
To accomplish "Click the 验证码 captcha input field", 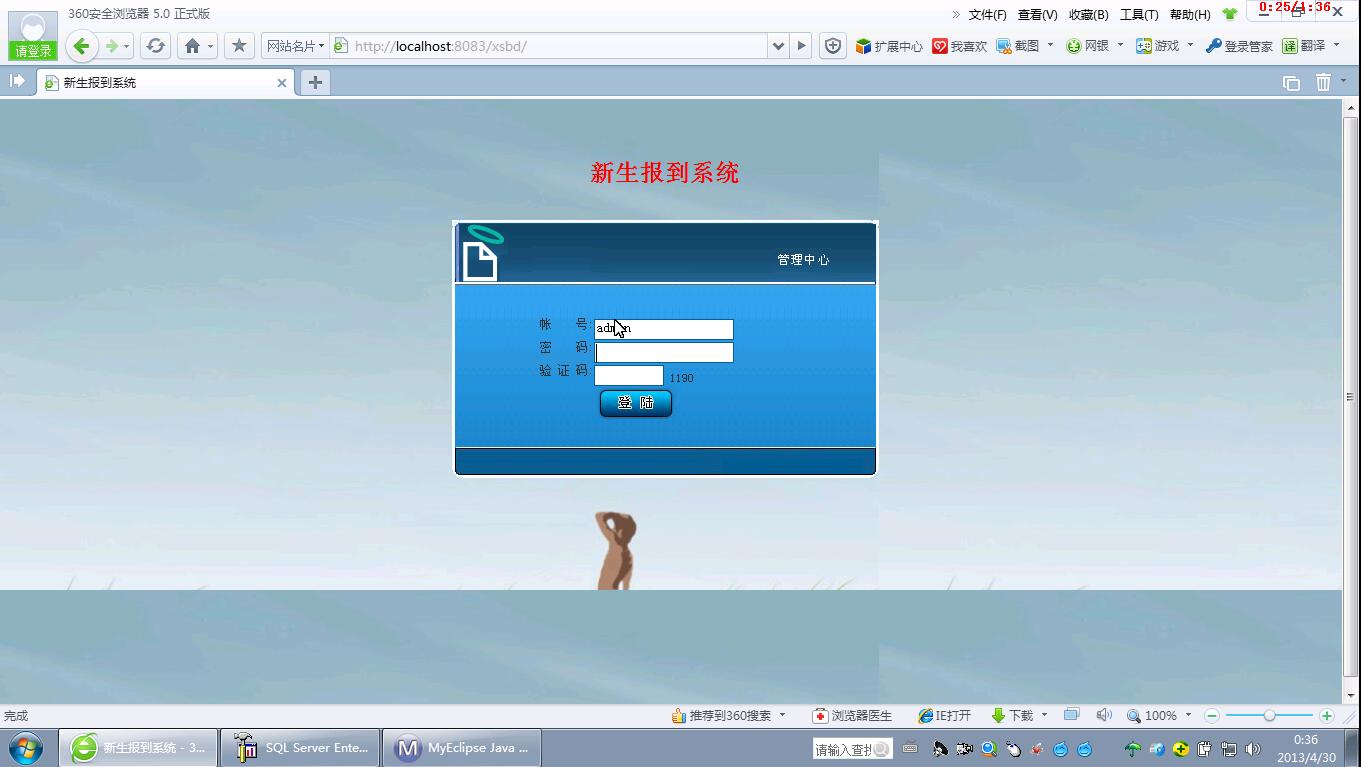I will click(x=629, y=375).
